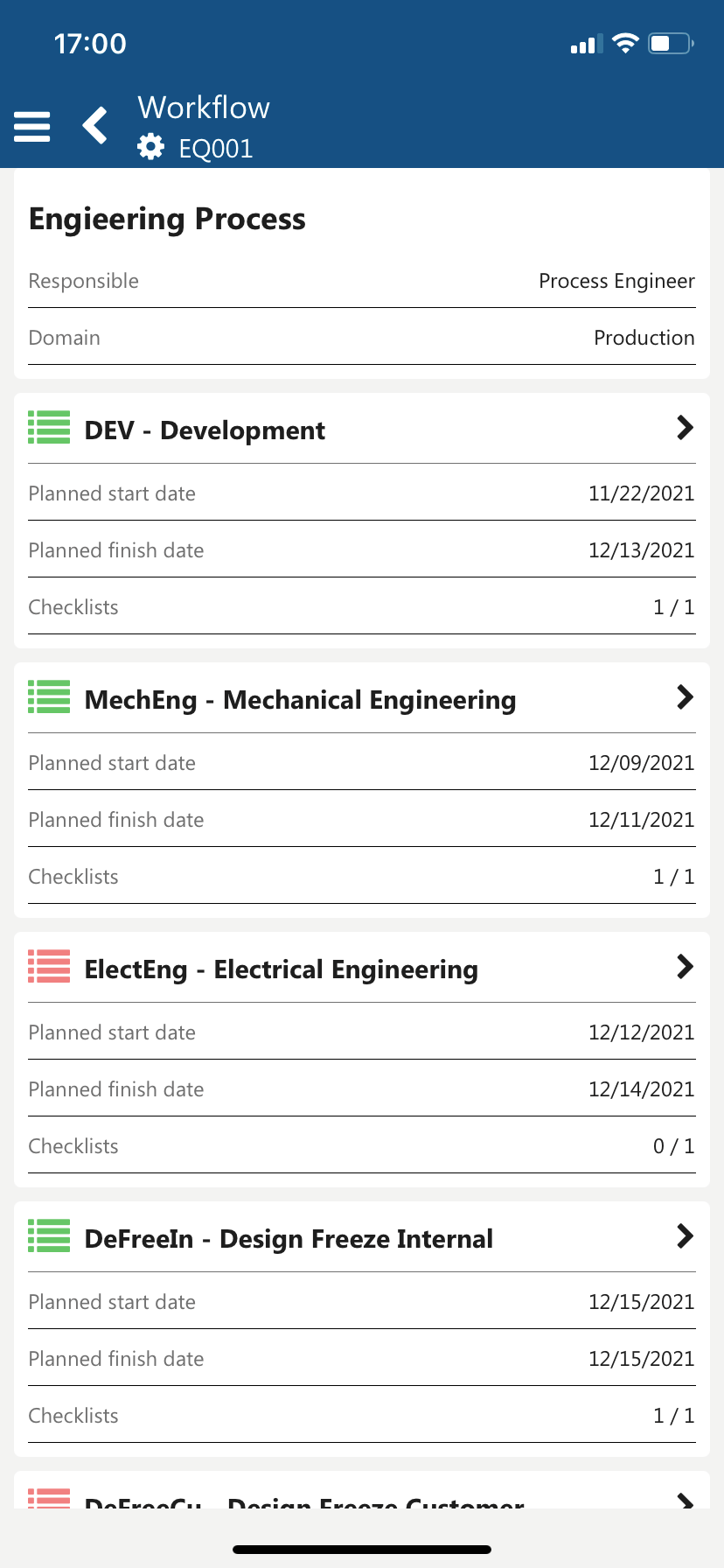Expand the Electrical Engineering step chevron

685,967
